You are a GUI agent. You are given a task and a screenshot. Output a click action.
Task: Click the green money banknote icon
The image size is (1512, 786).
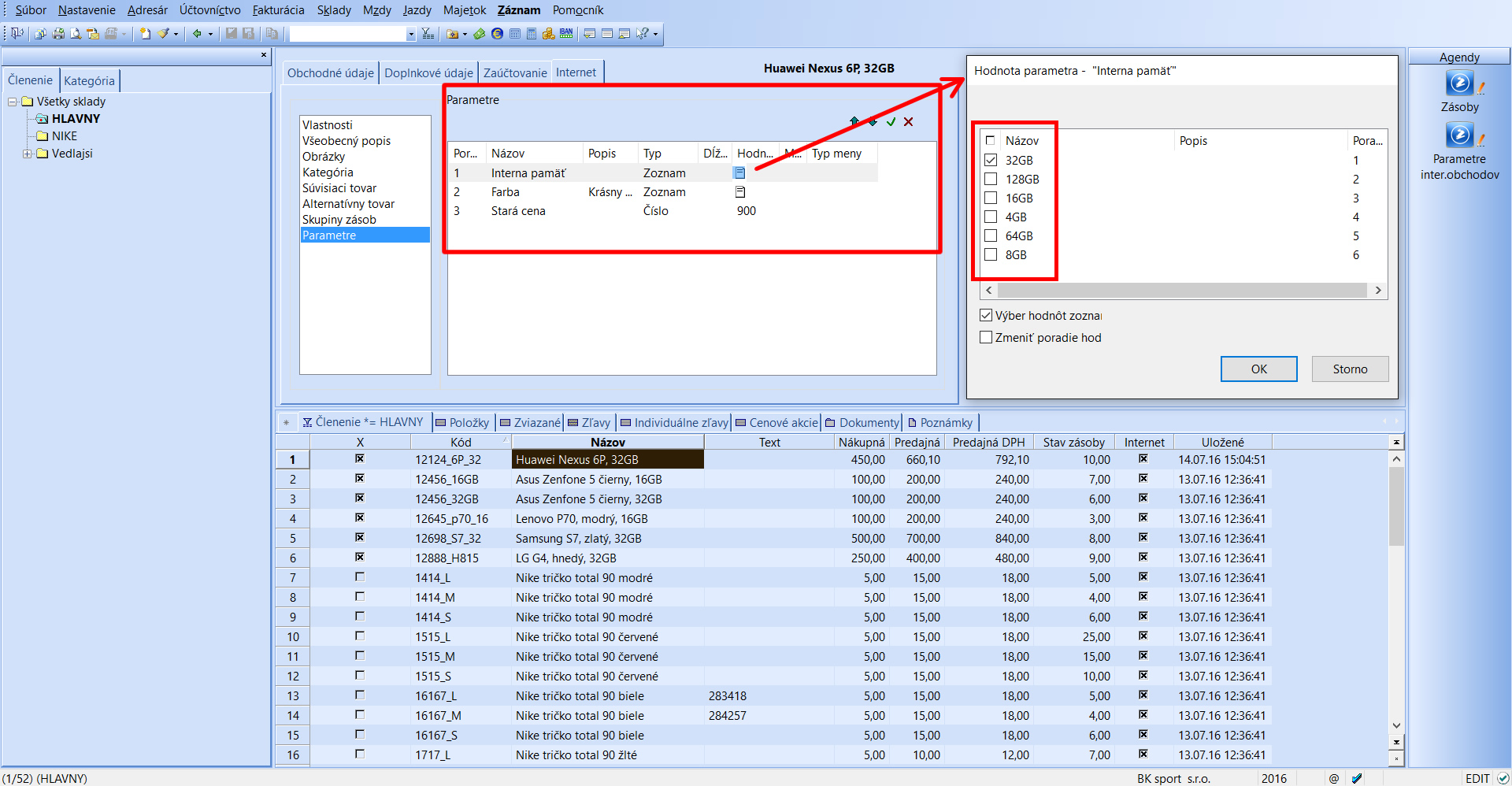click(x=479, y=34)
